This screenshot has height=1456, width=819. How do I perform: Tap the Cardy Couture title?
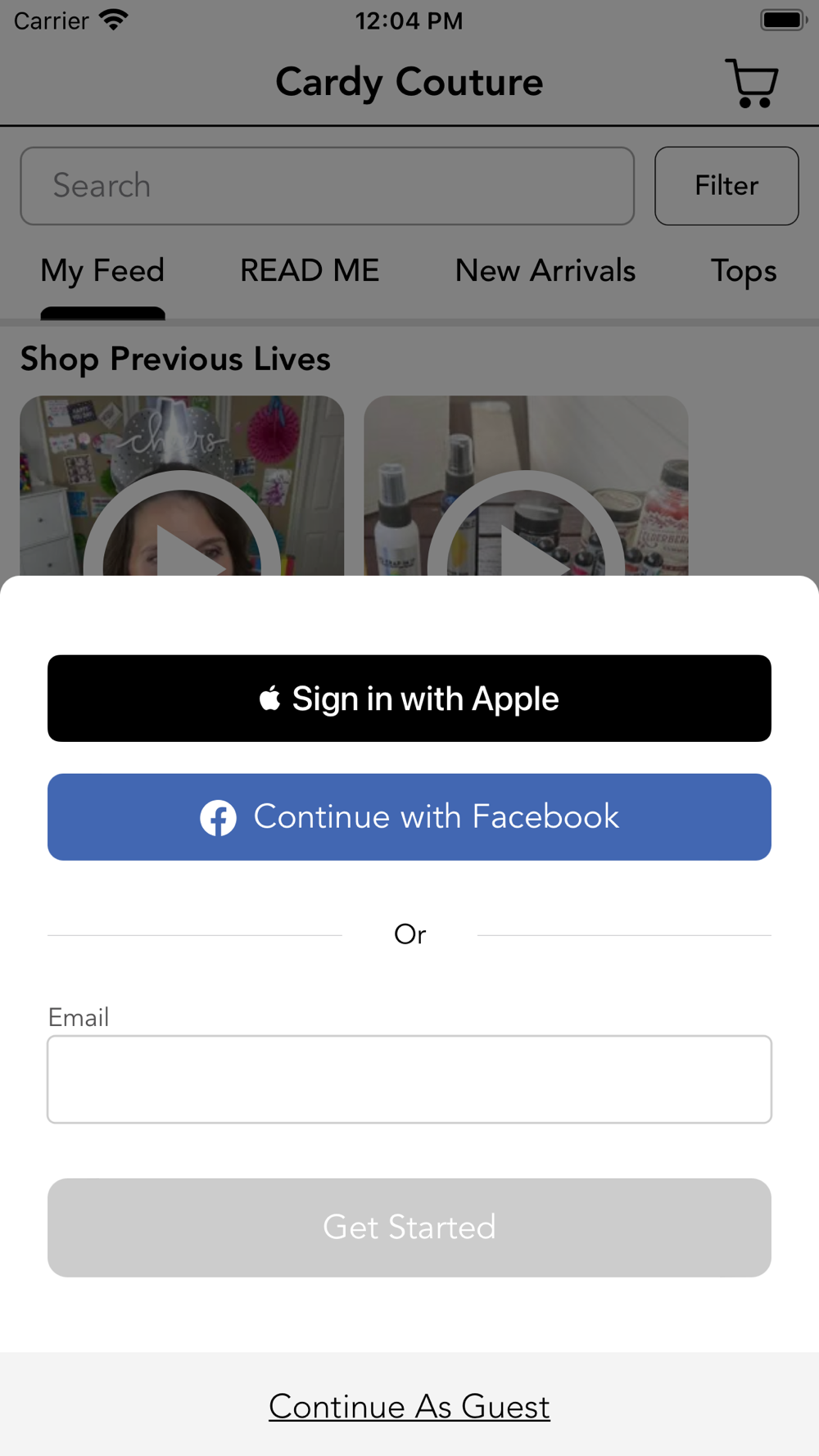409,82
